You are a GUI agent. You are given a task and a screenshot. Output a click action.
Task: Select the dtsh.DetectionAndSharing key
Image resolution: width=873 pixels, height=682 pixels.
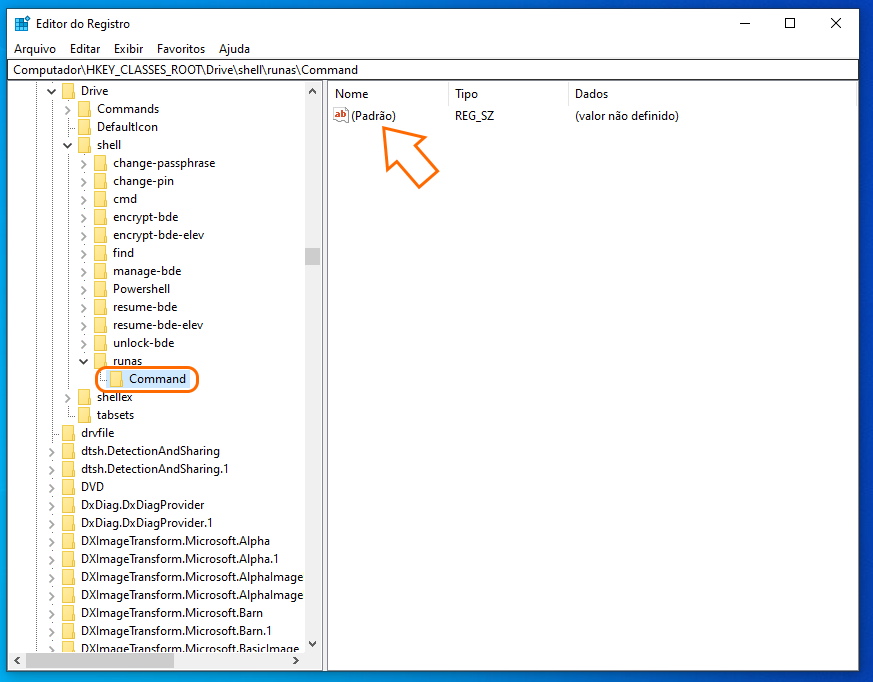150,451
